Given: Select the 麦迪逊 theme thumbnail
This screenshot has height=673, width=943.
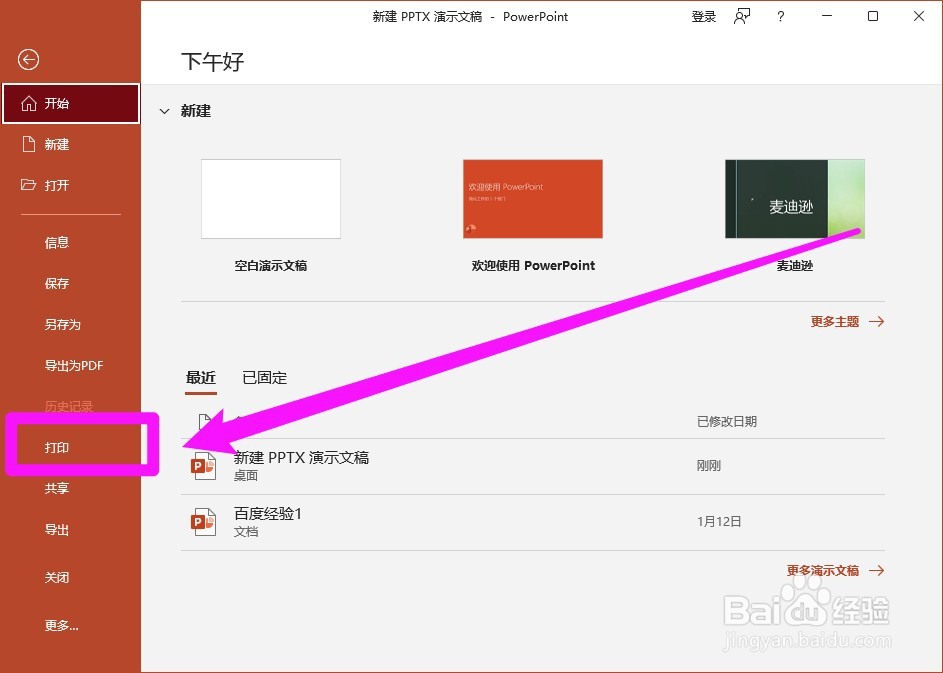Looking at the screenshot, I should pyautogui.click(x=795, y=199).
